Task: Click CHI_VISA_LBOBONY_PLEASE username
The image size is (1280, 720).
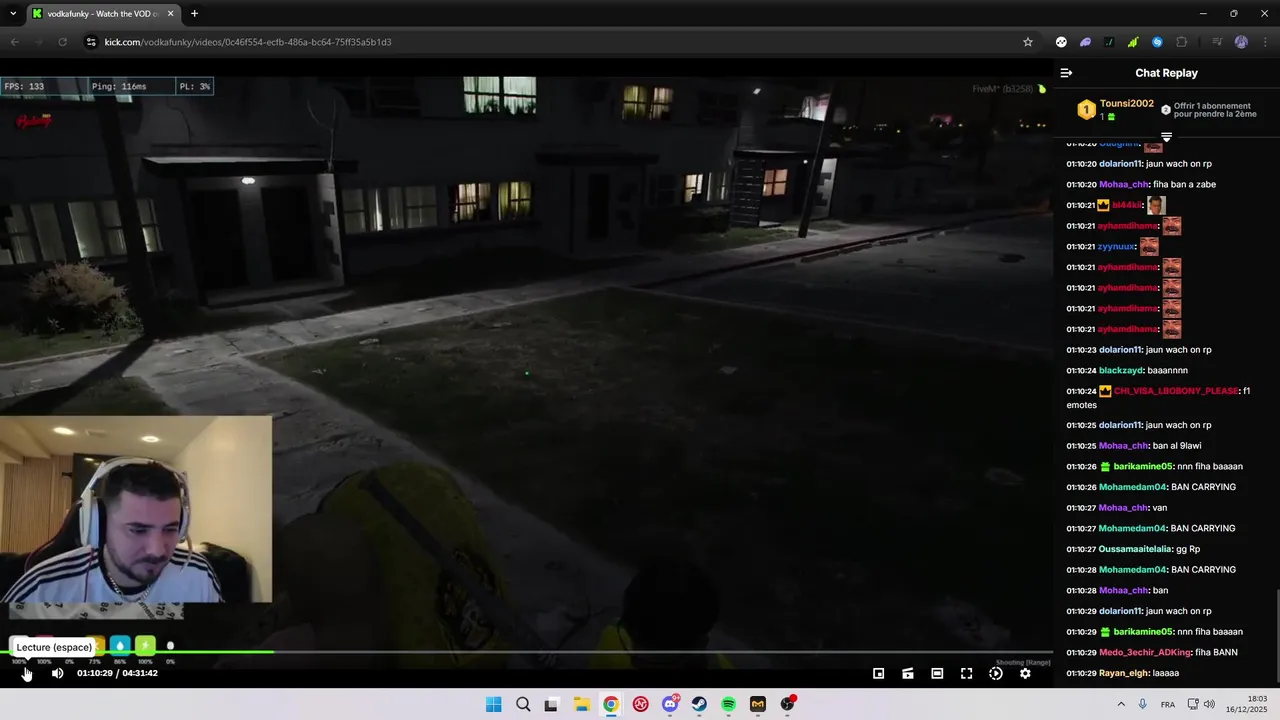Action: click(x=1176, y=391)
